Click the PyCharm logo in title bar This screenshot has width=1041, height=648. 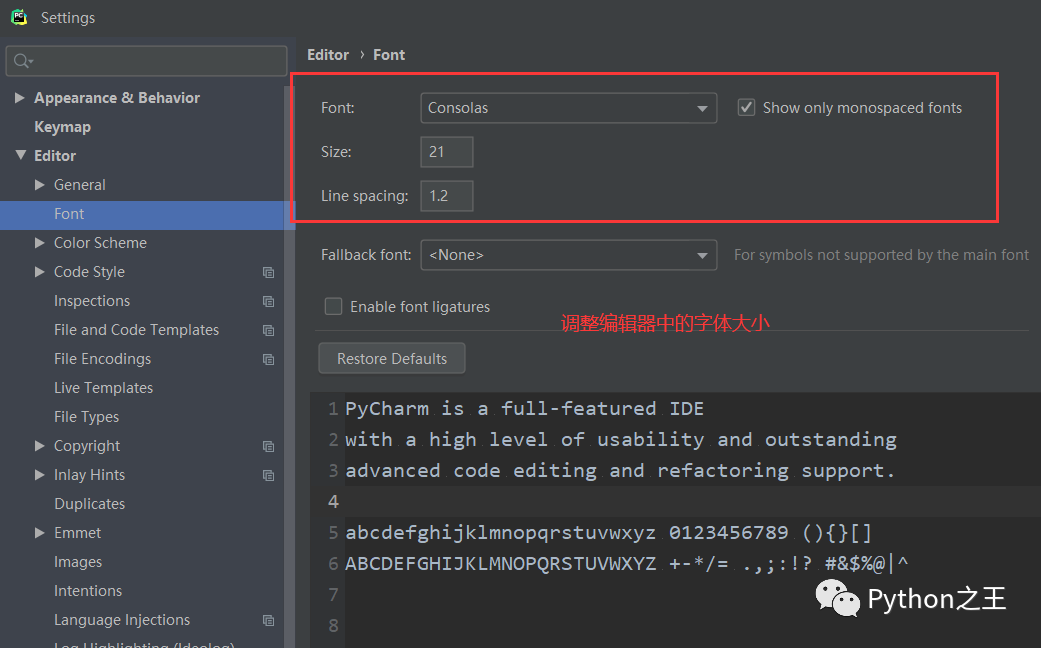[x=19, y=17]
